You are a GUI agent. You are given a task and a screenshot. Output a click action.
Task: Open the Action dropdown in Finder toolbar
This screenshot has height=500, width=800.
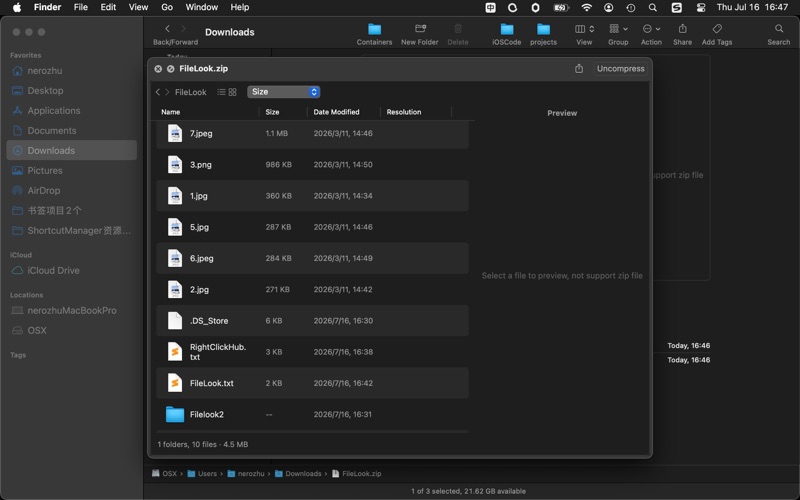click(x=651, y=29)
